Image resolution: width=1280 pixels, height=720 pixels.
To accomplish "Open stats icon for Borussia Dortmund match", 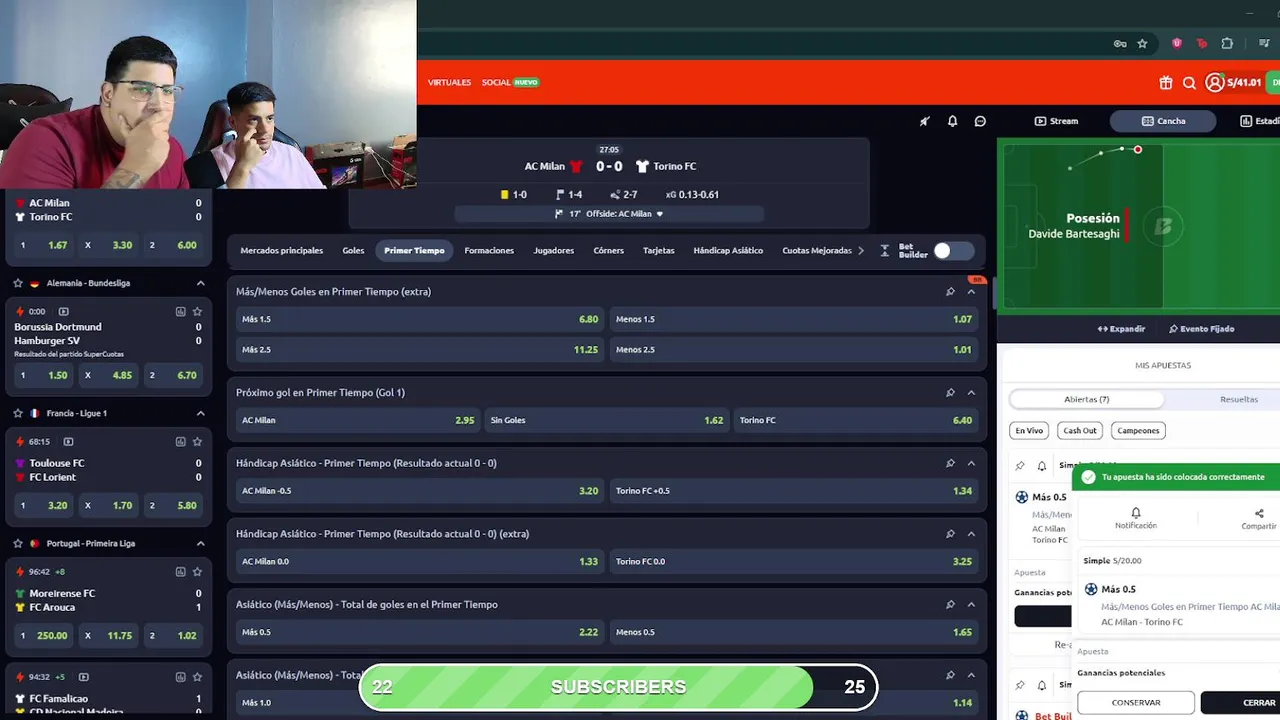I will click(180, 311).
